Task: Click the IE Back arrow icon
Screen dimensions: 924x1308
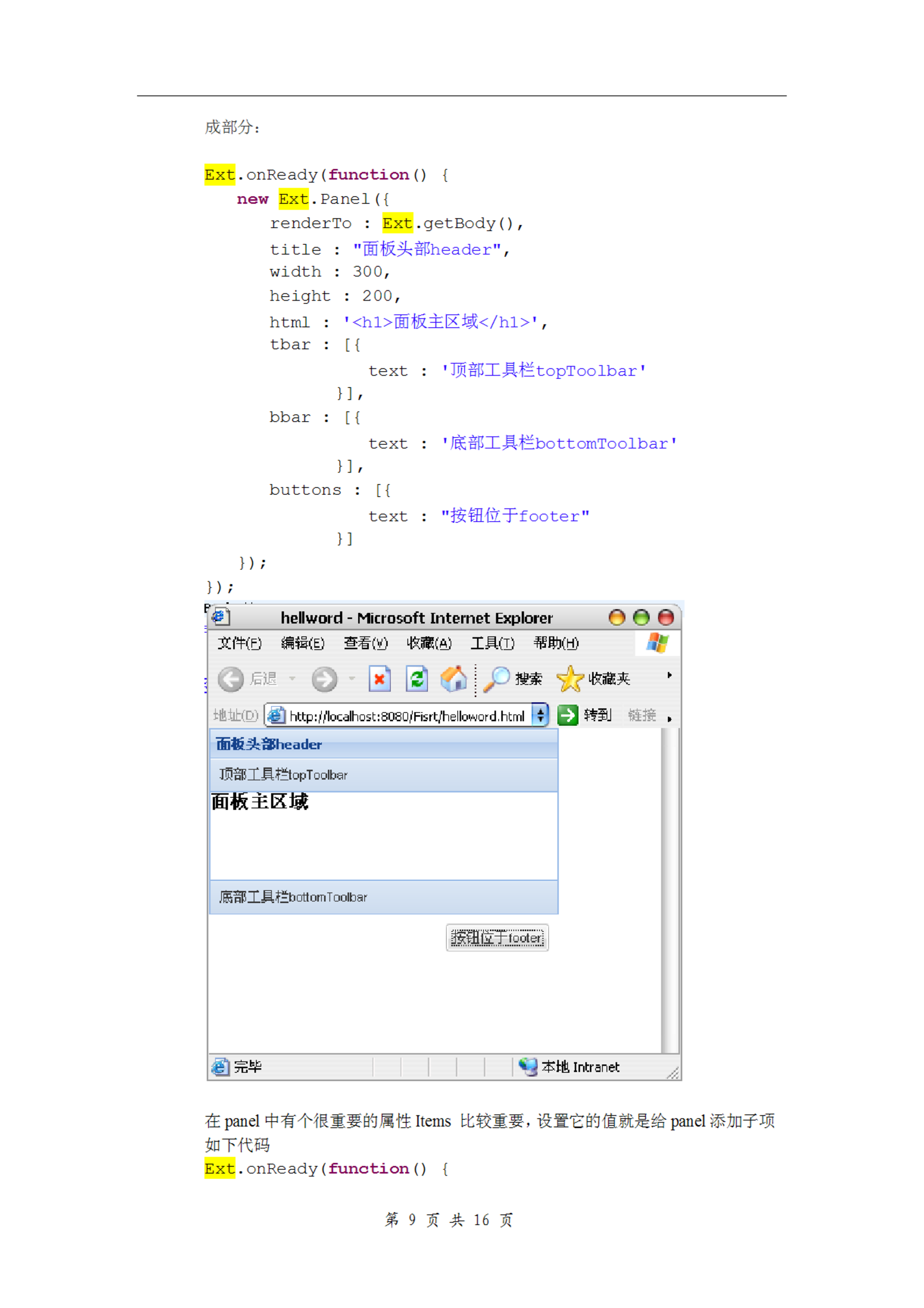Action: coord(231,679)
